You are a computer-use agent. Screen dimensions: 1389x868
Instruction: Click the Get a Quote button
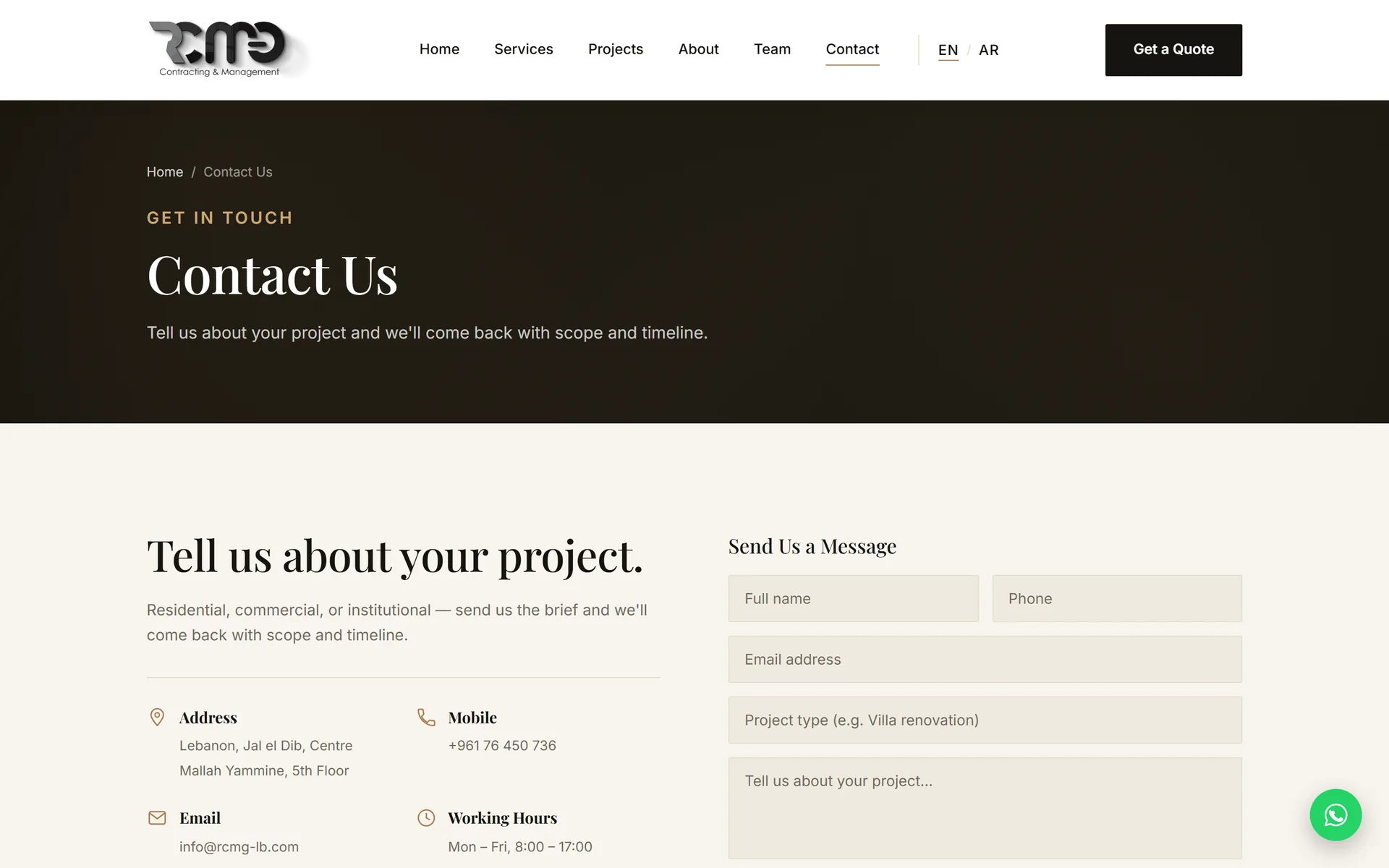[x=1173, y=50]
